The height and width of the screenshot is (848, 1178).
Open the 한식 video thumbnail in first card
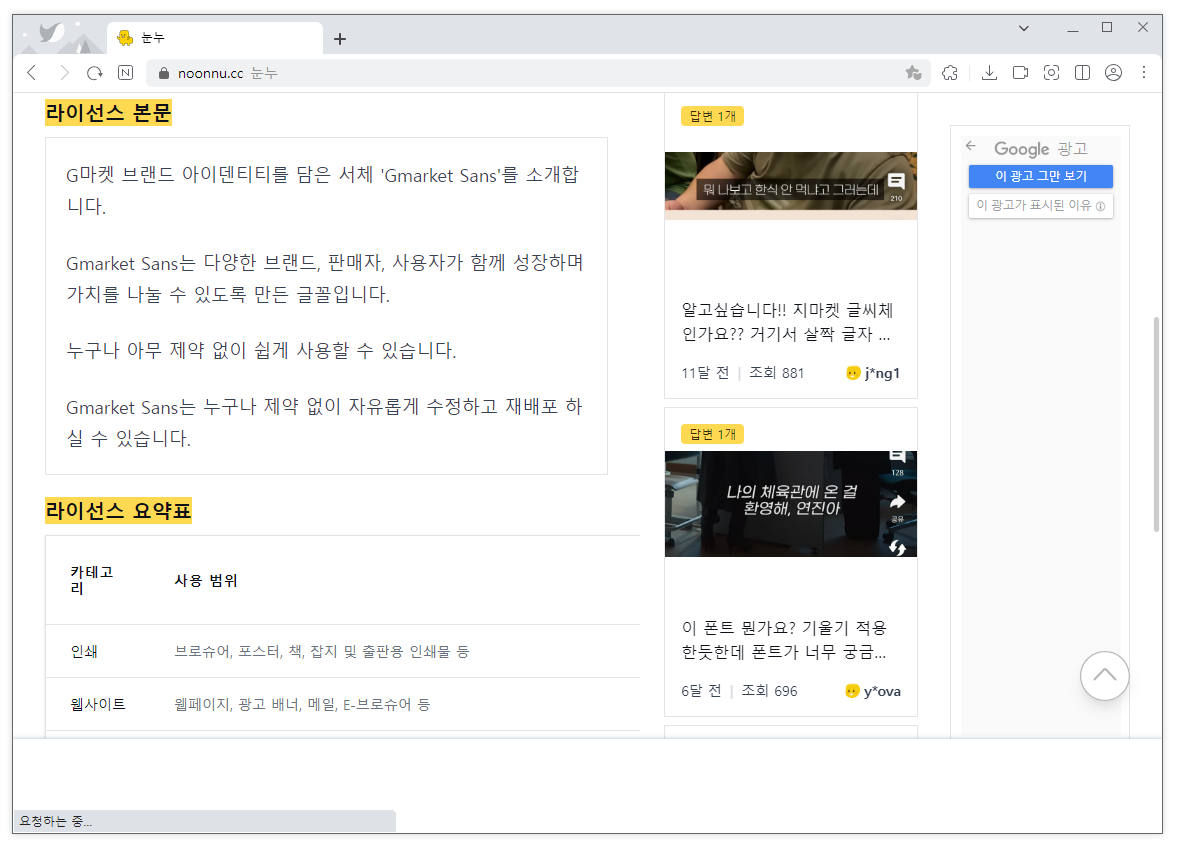[790, 186]
